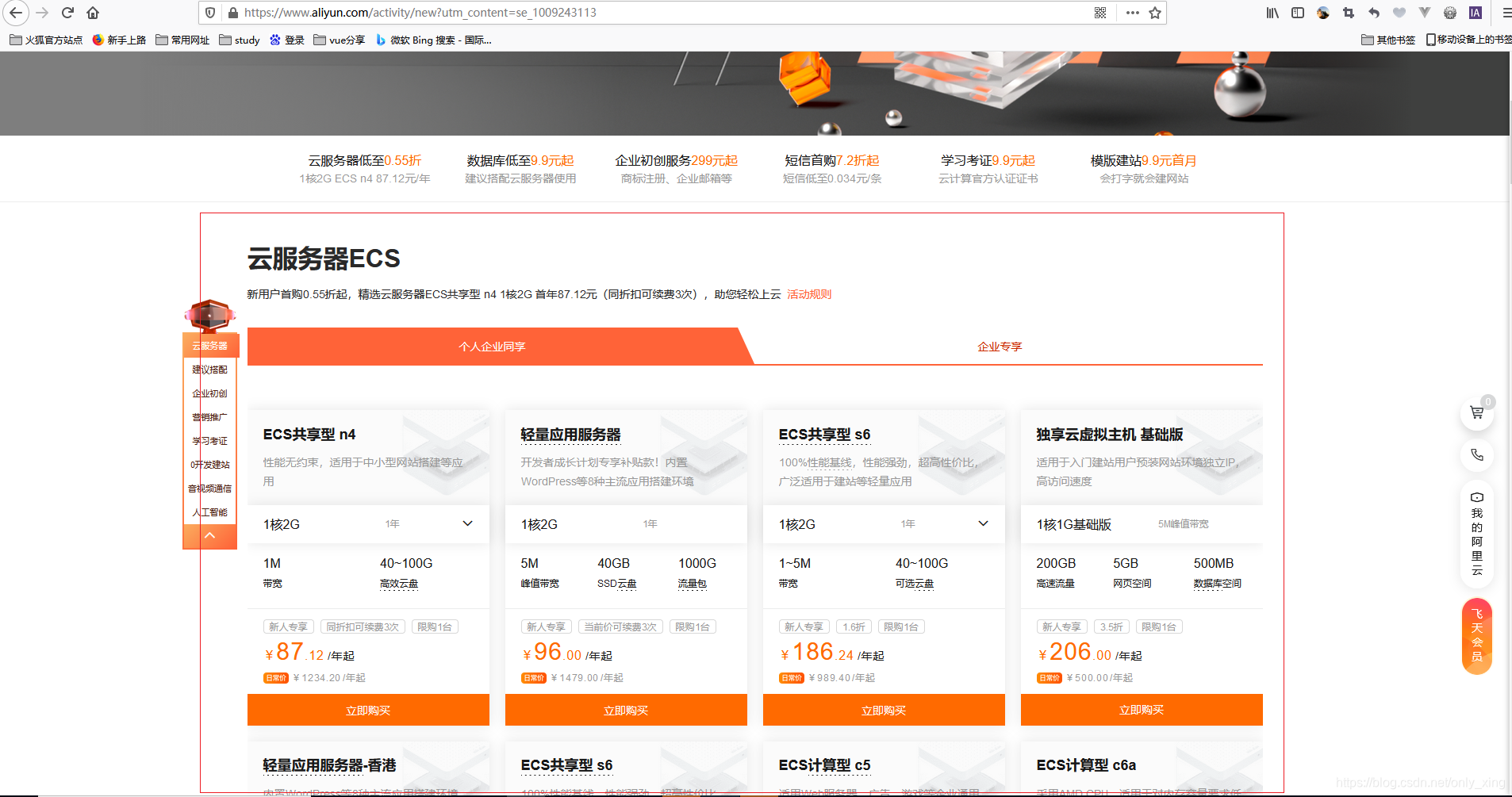This screenshot has width=1512, height=797.
Task: Open the crop screenshot extension icon
Action: [1349, 13]
